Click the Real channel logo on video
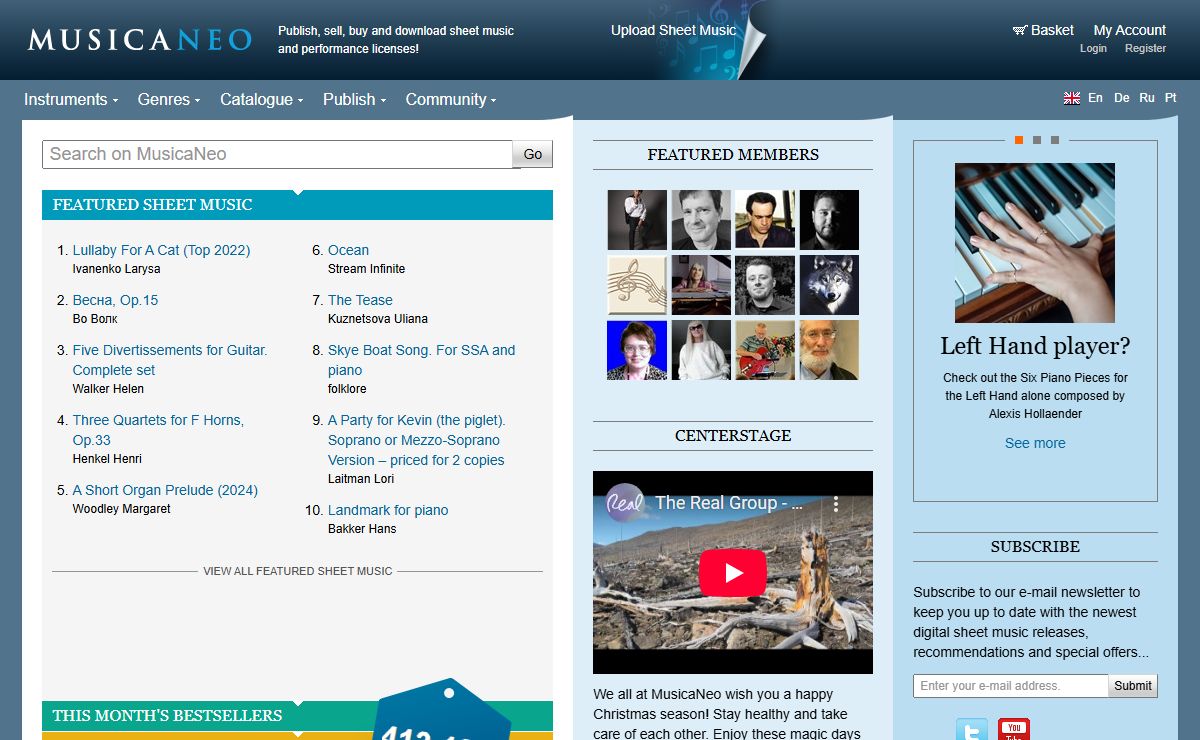Viewport: 1200px width, 740px height. (625, 502)
